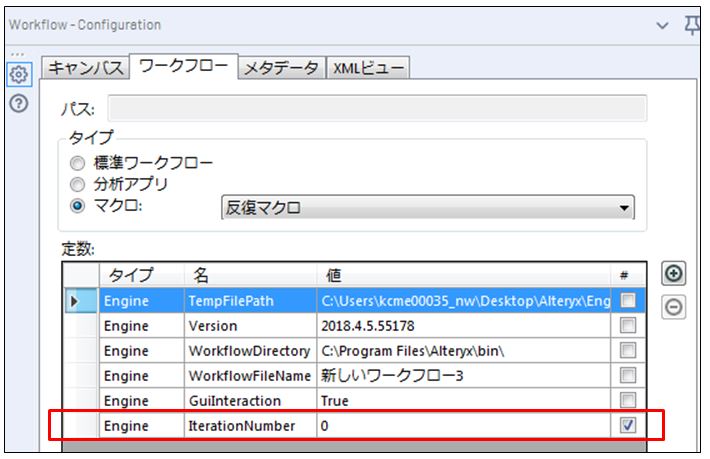The height and width of the screenshot is (459, 710).
Task: Expand the Configuration panel chevron menu
Action: pyautogui.click(x=661, y=25)
